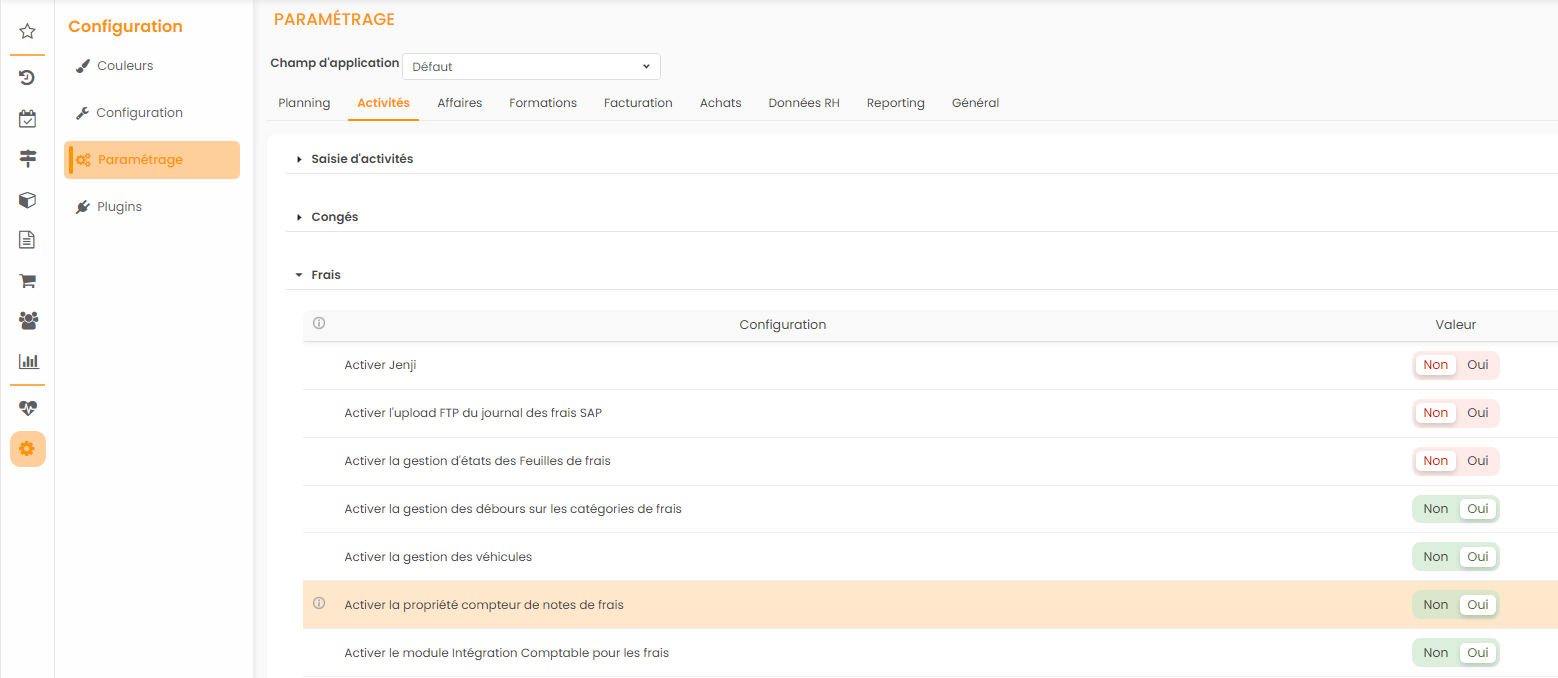
Task: Go to Plugins in Configuration menu
Action: (x=119, y=207)
